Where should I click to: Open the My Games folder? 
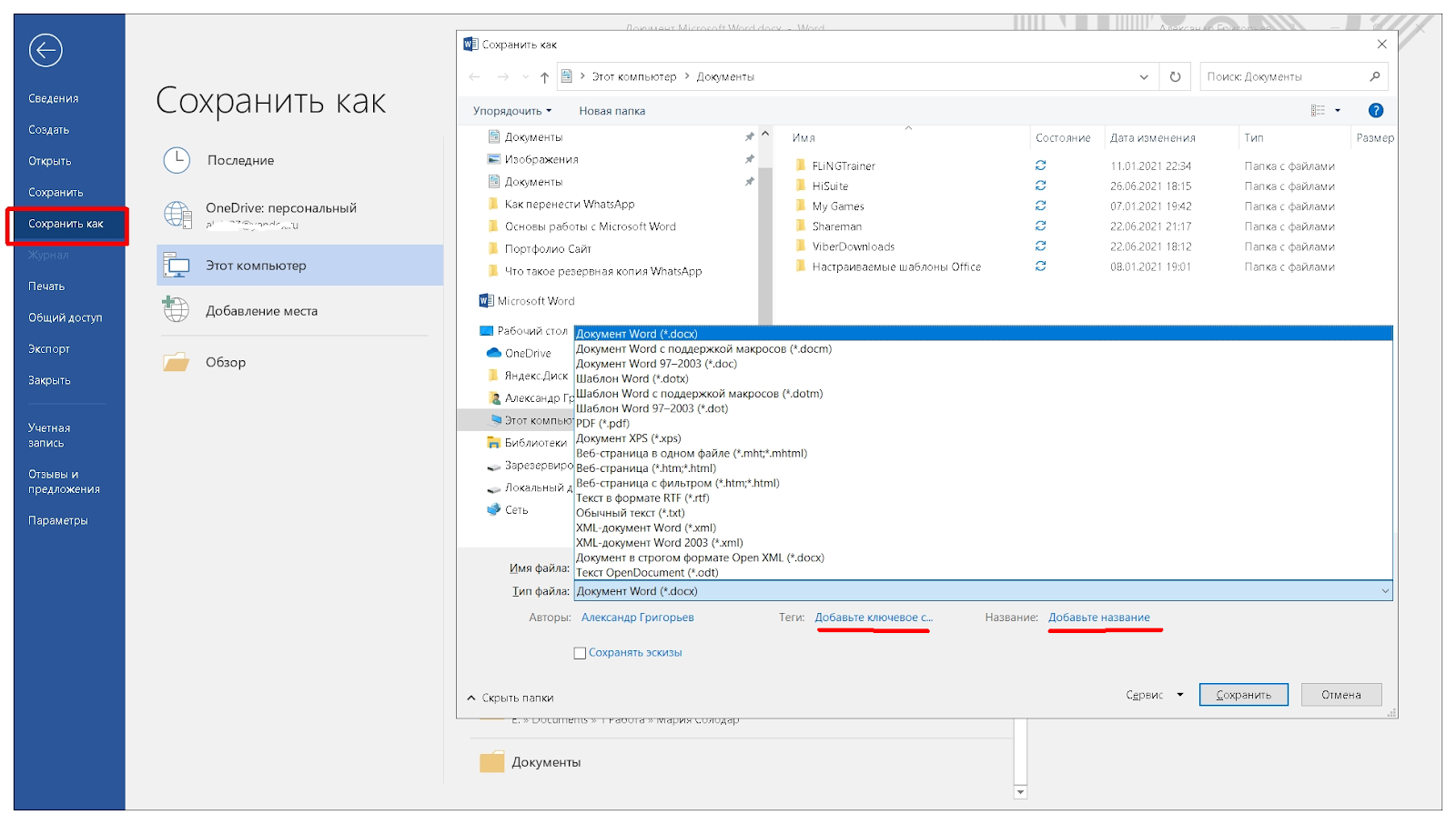click(x=837, y=206)
